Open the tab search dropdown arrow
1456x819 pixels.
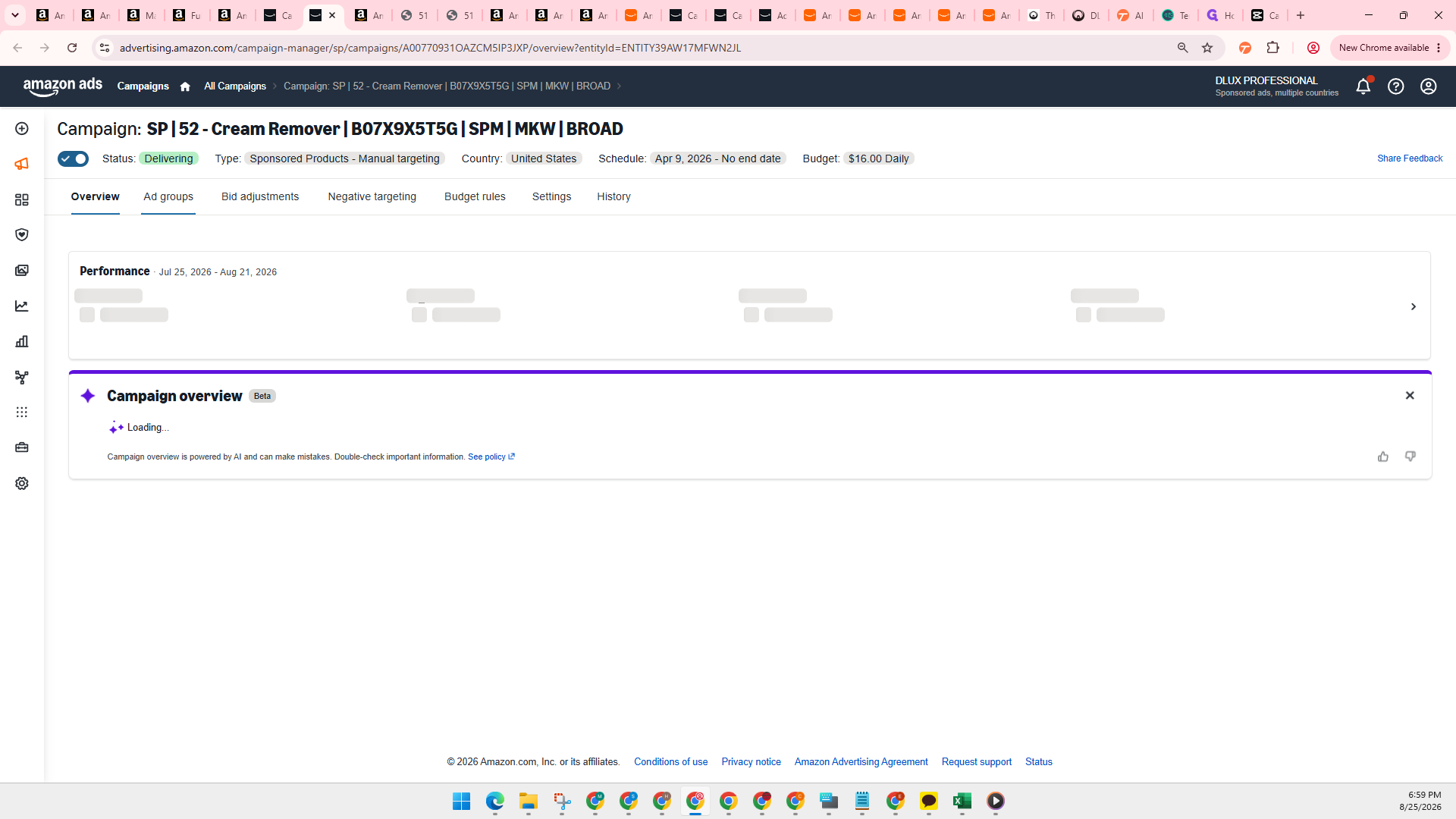(15, 15)
